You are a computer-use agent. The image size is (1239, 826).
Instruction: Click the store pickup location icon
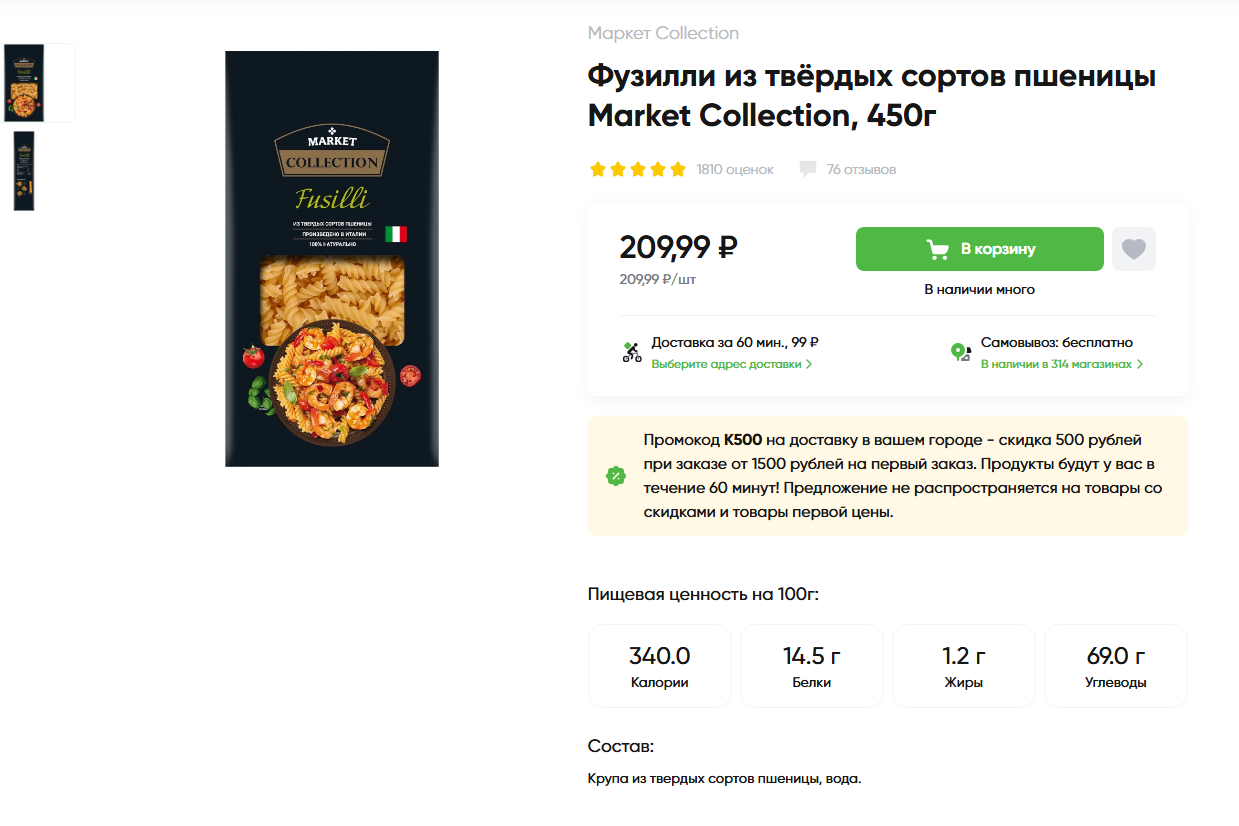(x=960, y=352)
